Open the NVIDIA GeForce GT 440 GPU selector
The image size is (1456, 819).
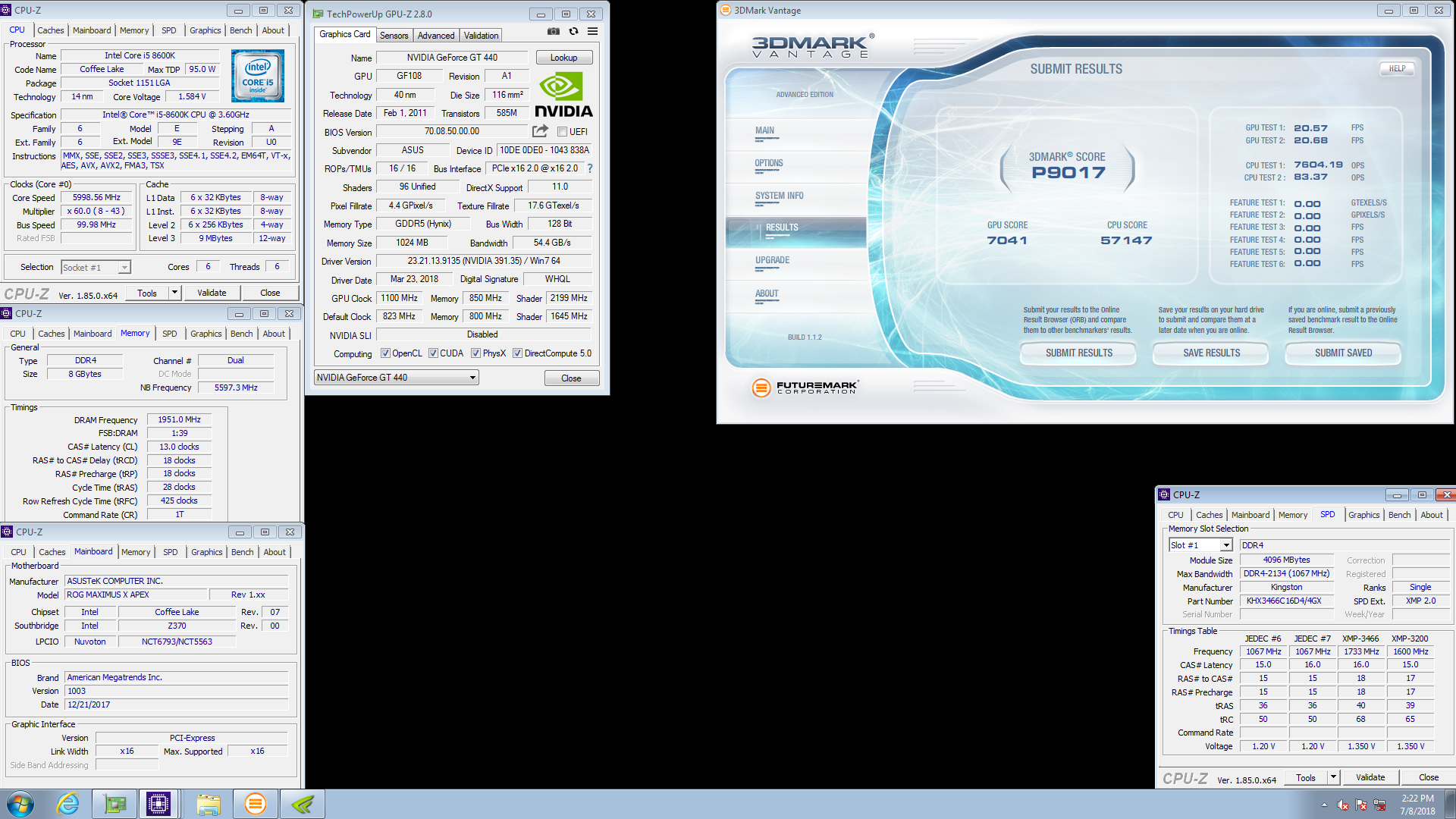tap(397, 378)
